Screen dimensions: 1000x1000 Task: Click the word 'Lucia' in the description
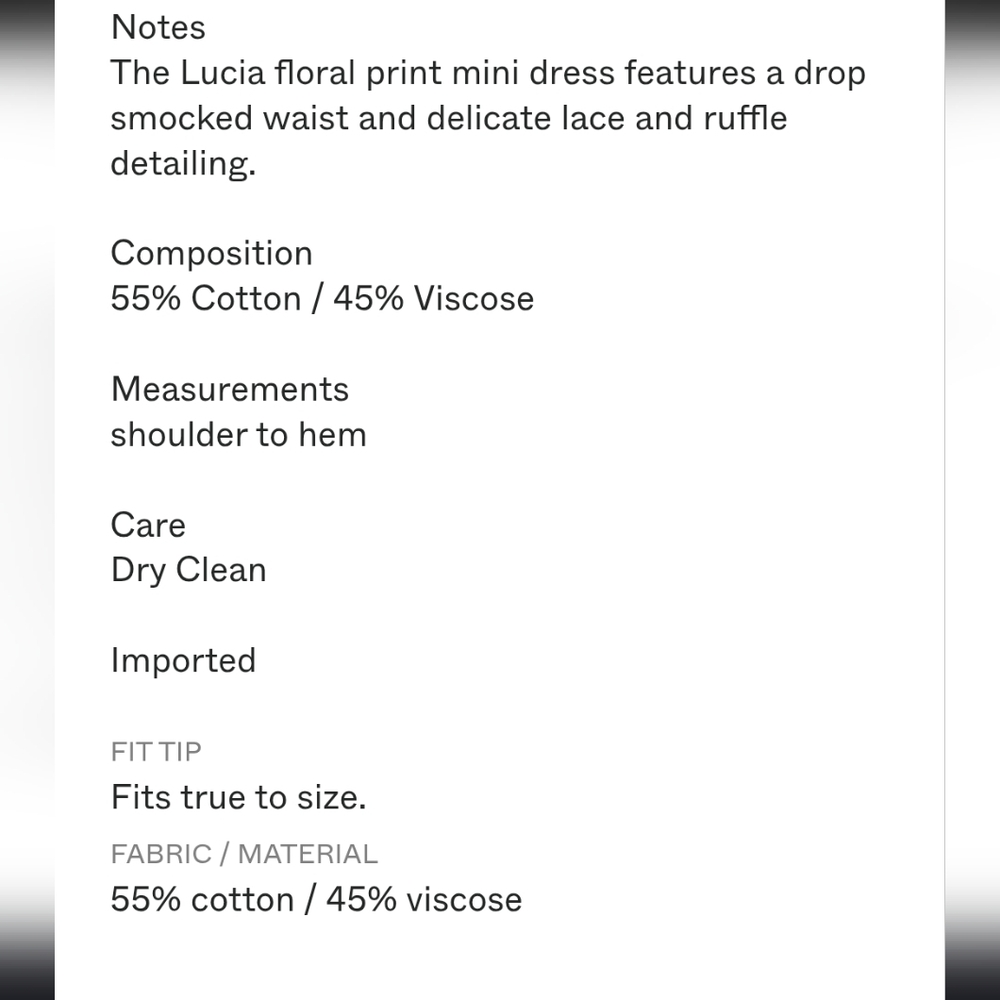pyautogui.click(x=223, y=73)
